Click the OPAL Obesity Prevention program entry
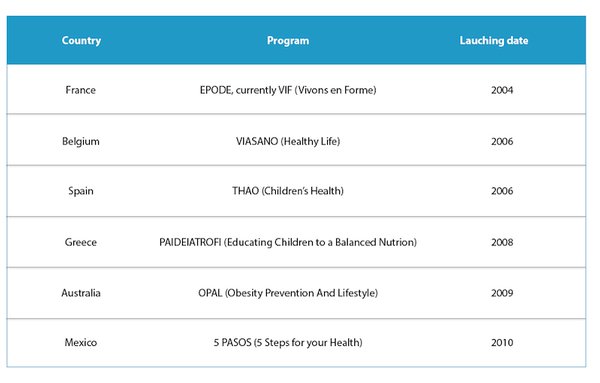 288,293
